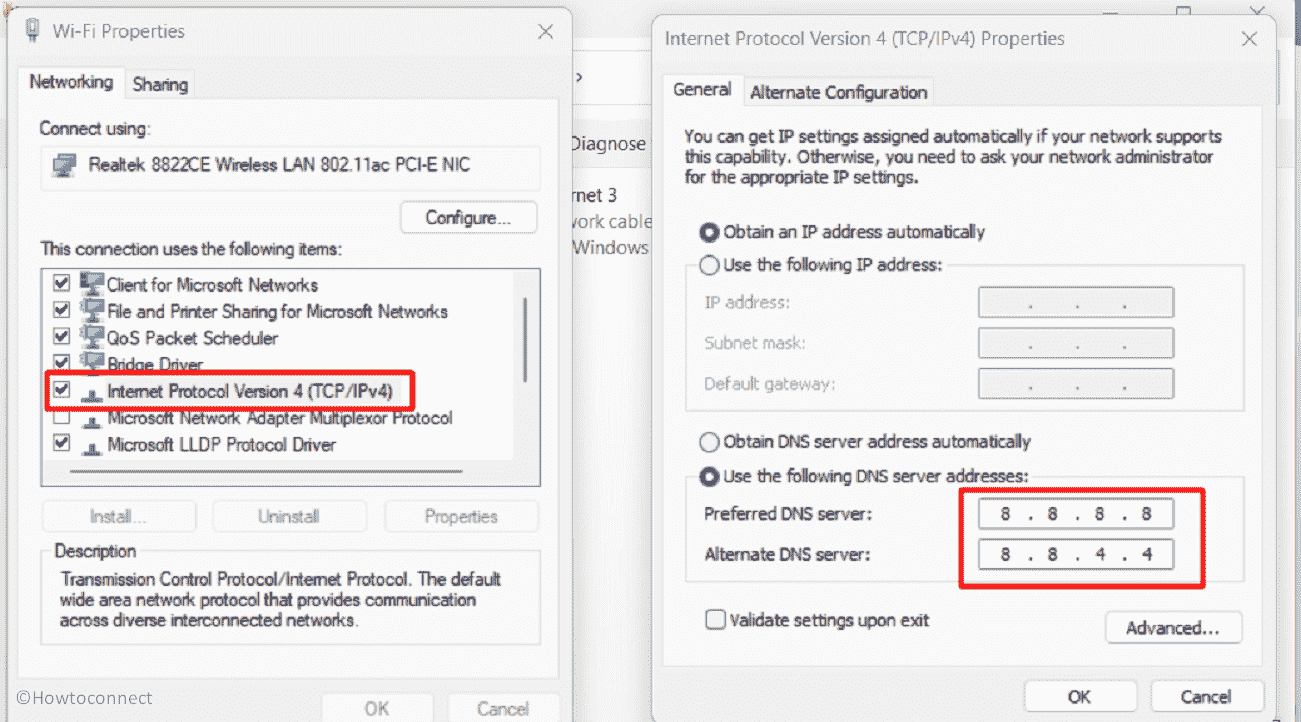Cancel the IPv4 Properties dialog

1206,696
